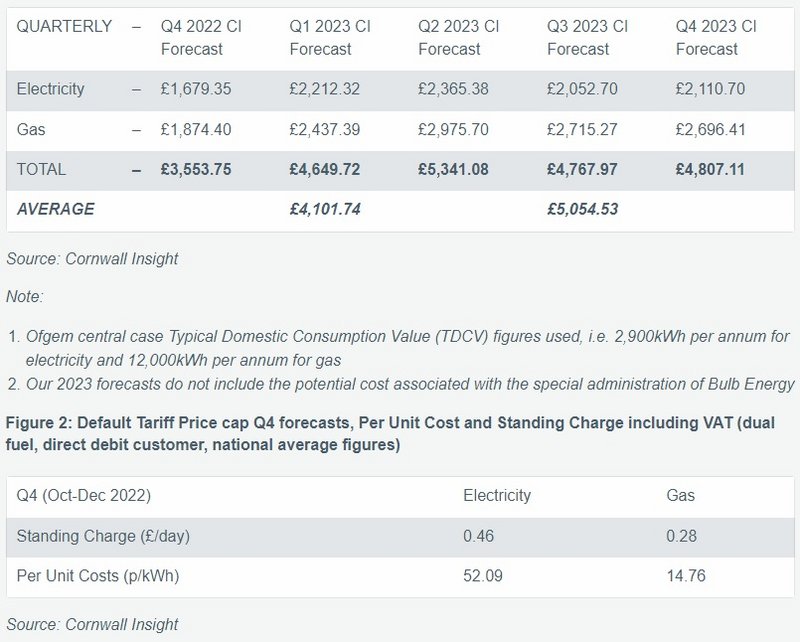Click the £5,054.53 average value
Image resolution: width=800 pixels, height=642 pixels.
click(x=582, y=209)
